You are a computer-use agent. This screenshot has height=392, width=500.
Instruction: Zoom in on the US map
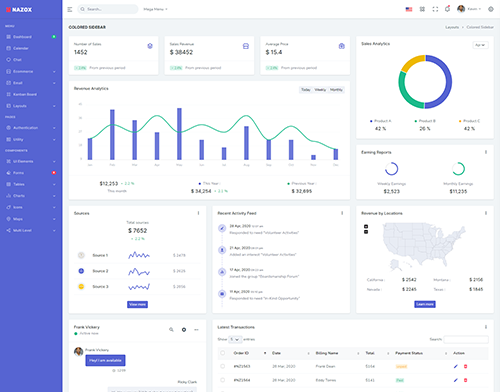[x=366, y=226]
